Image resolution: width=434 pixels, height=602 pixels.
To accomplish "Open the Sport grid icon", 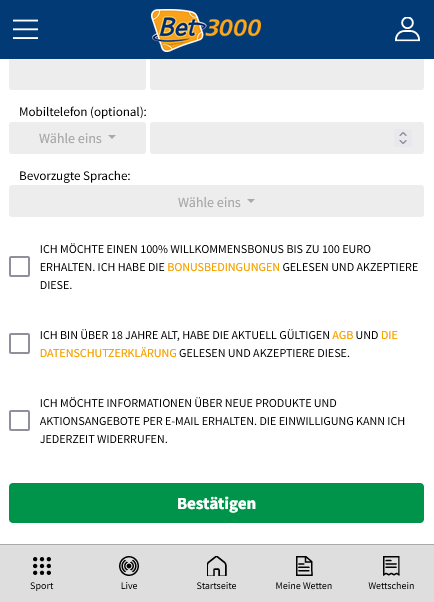I will tap(42, 566).
